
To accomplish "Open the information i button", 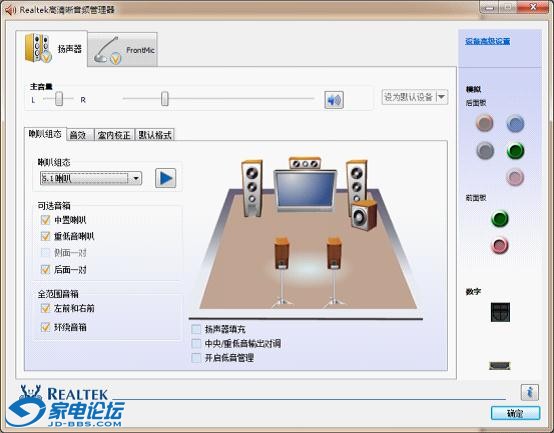I will (x=529, y=392).
